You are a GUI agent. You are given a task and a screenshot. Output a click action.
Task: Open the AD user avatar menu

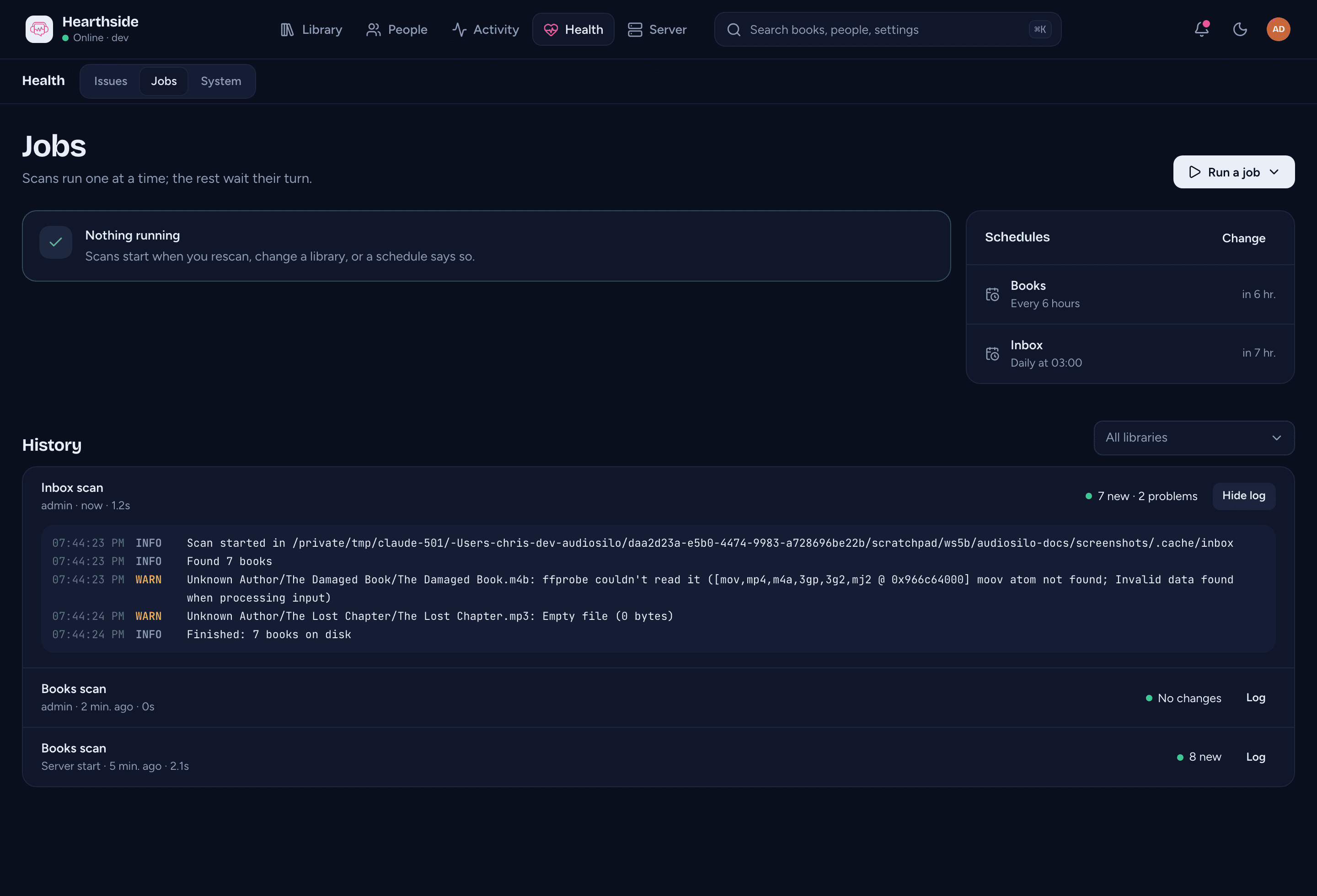tap(1279, 29)
